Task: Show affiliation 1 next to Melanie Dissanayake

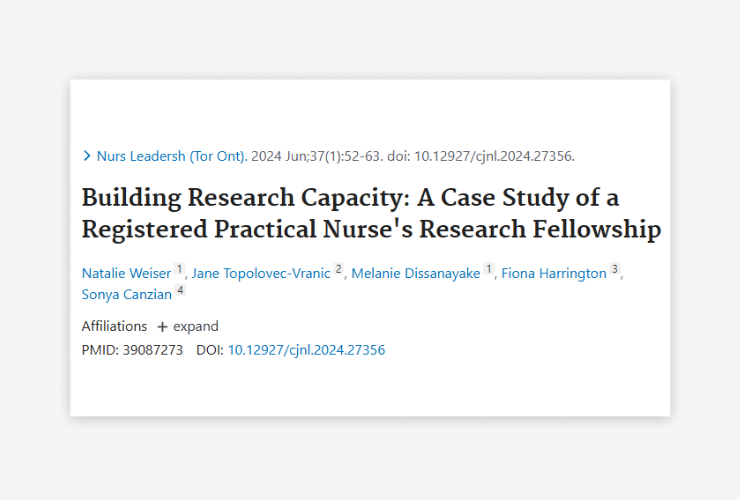Action: coord(489,269)
